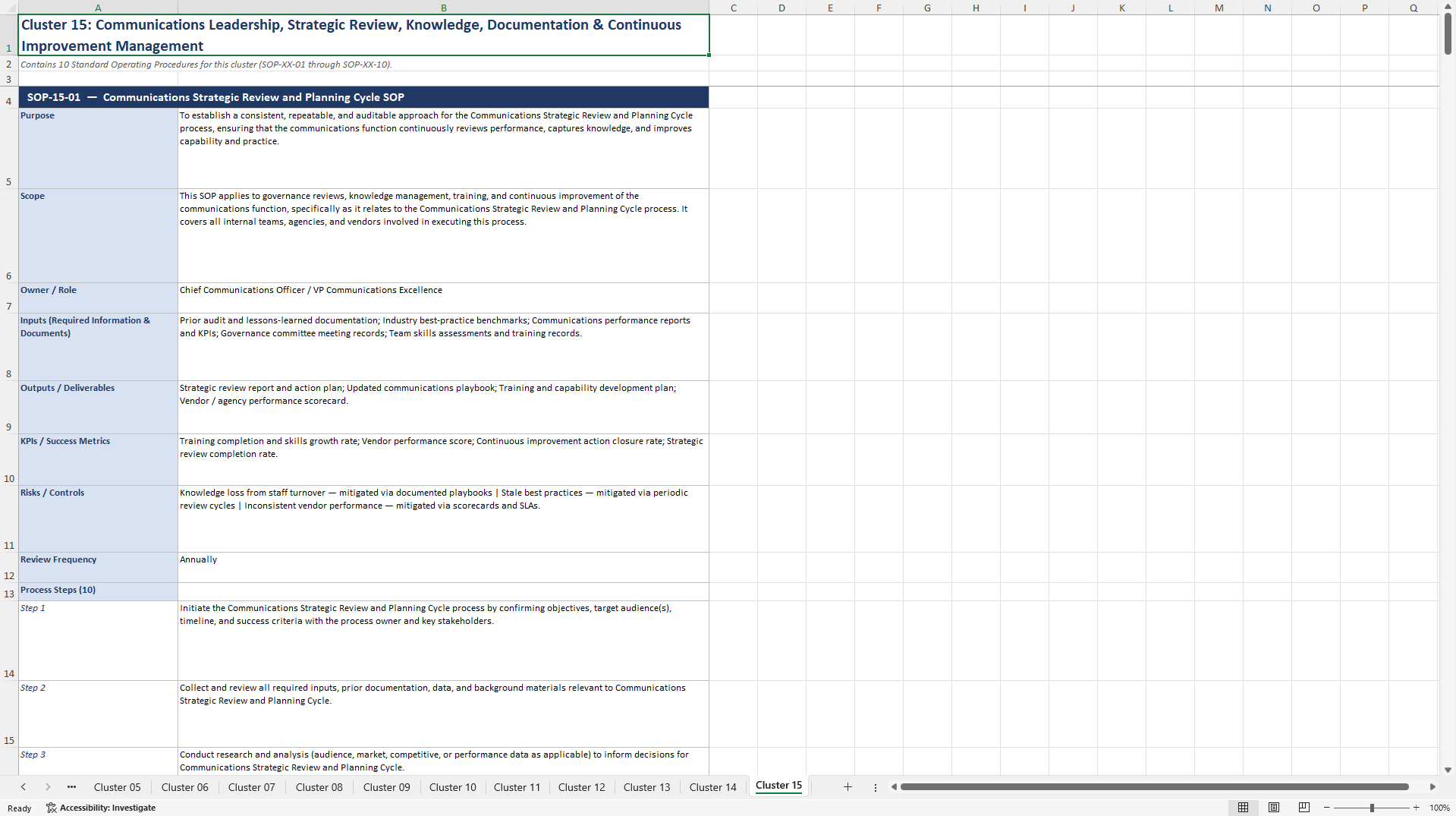Viewport: 1456px width, 816px height.
Task: Click the next sheet navigation arrow
Action: [48, 787]
